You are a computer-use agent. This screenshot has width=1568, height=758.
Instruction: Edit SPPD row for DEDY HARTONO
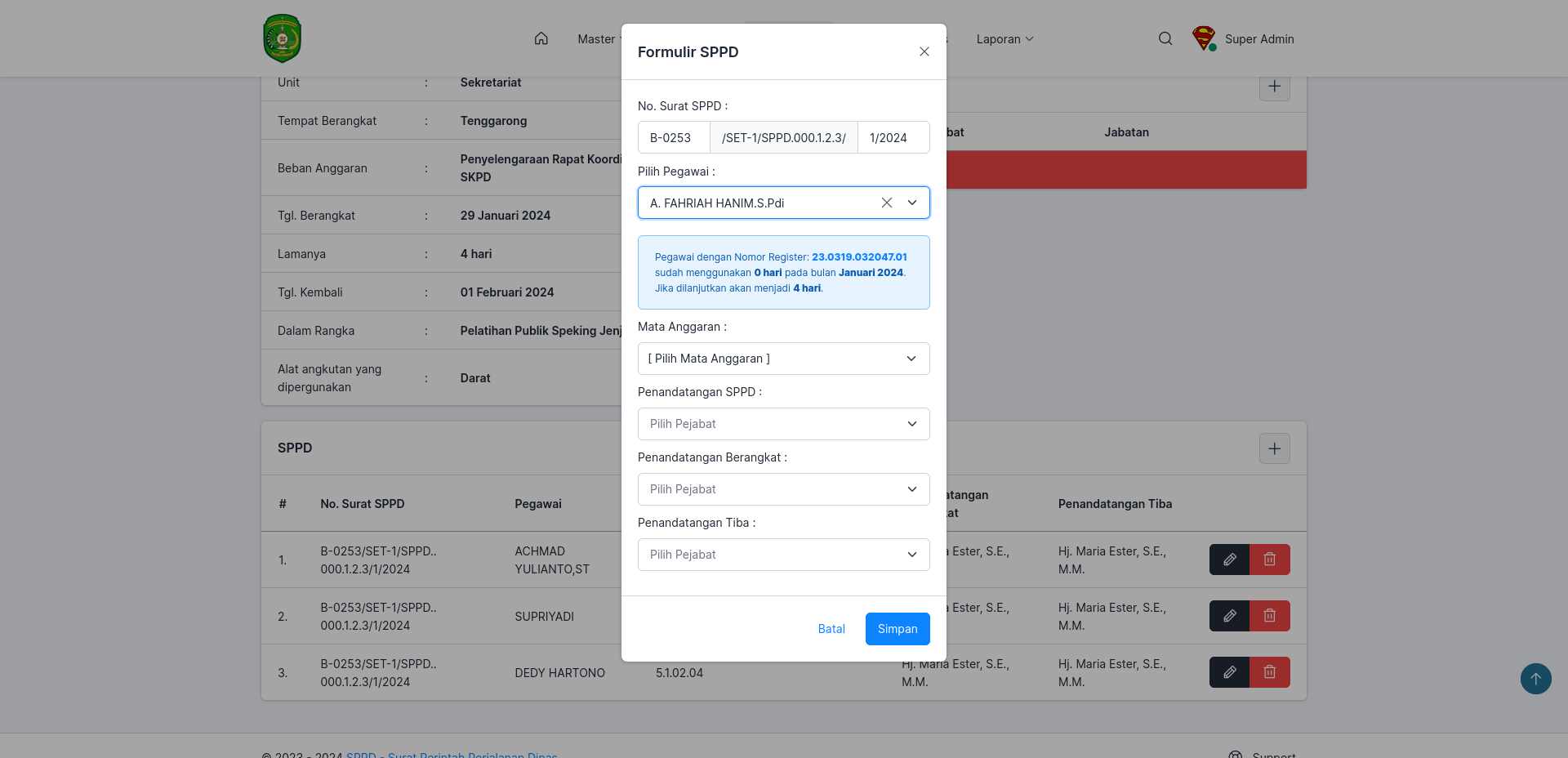coord(1229,672)
